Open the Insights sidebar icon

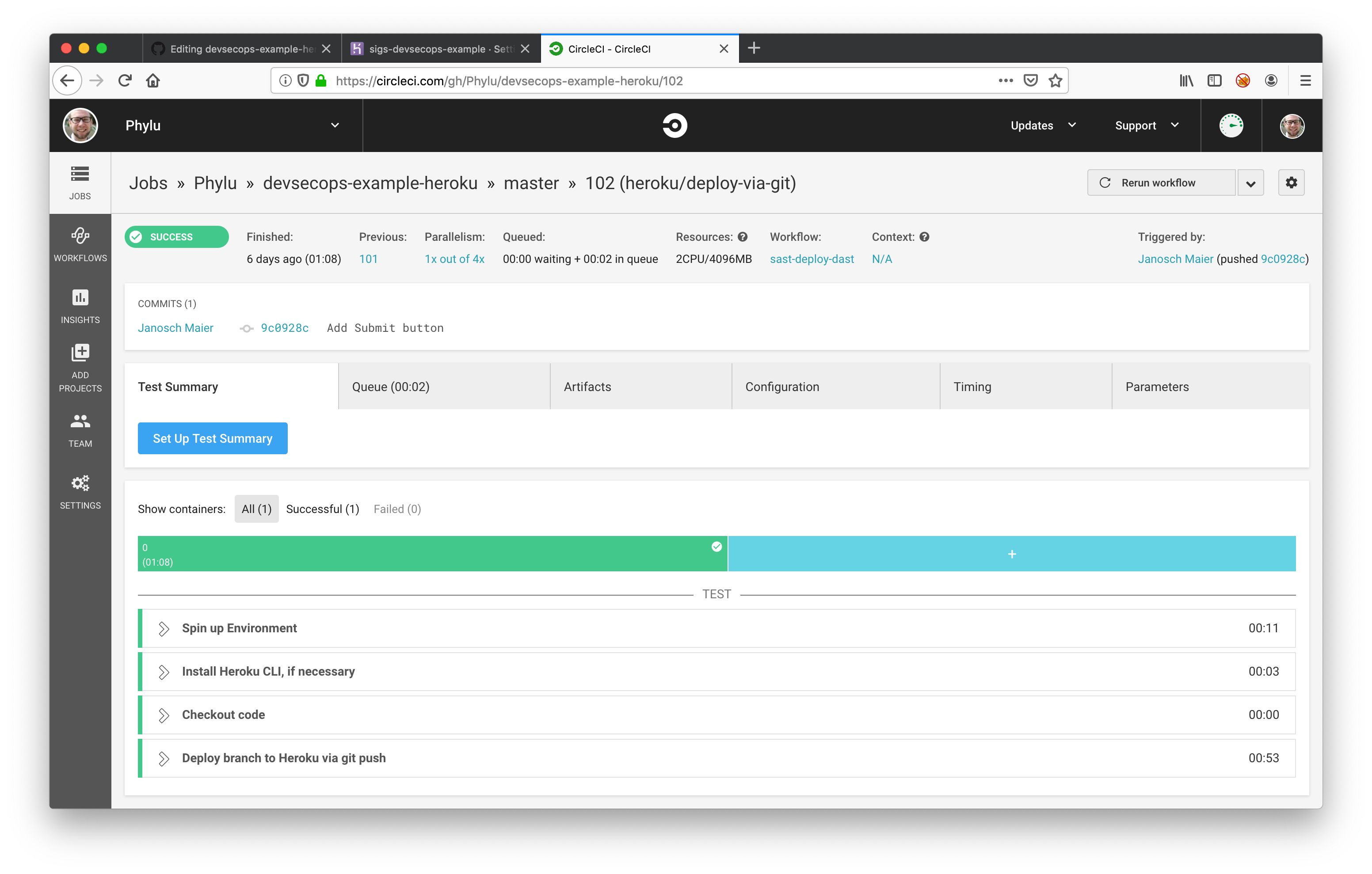point(80,306)
